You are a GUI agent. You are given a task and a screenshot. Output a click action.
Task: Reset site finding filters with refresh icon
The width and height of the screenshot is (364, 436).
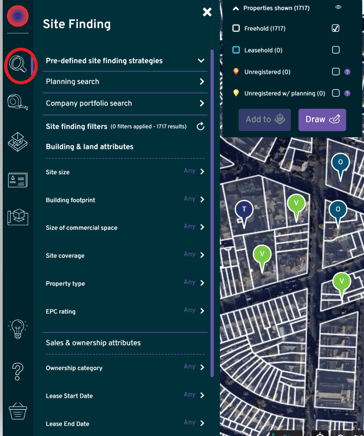coord(200,126)
